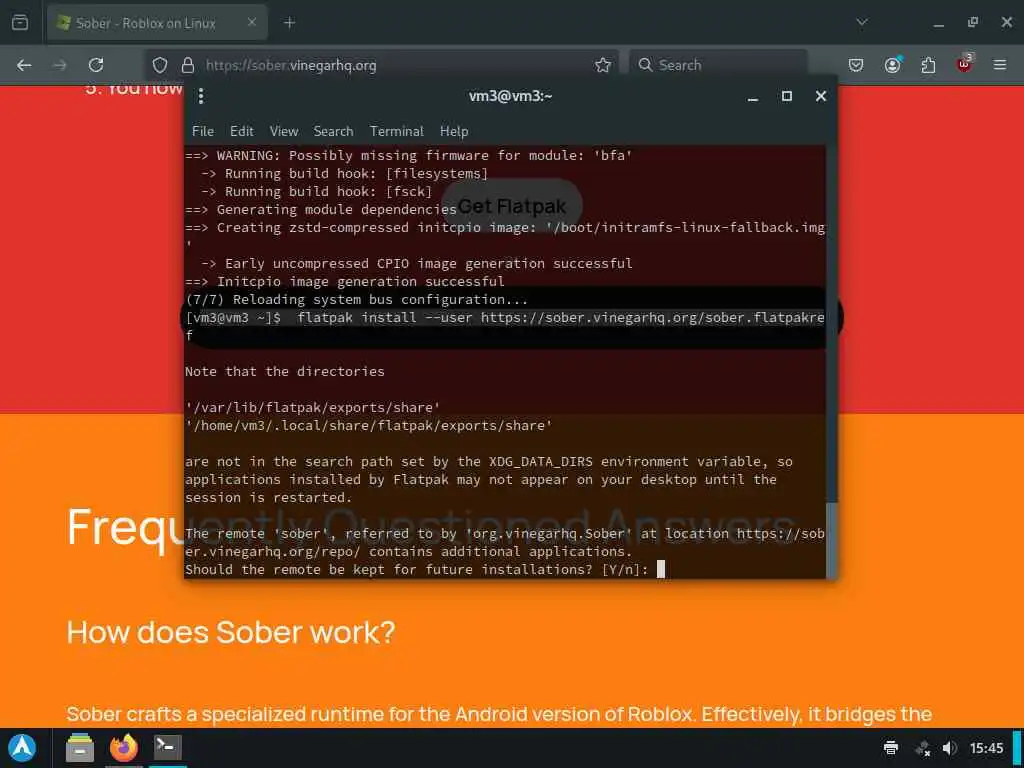Image resolution: width=1024 pixels, height=768 pixels.
Task: Click the terminal taskbar icon
Action: click(168, 747)
